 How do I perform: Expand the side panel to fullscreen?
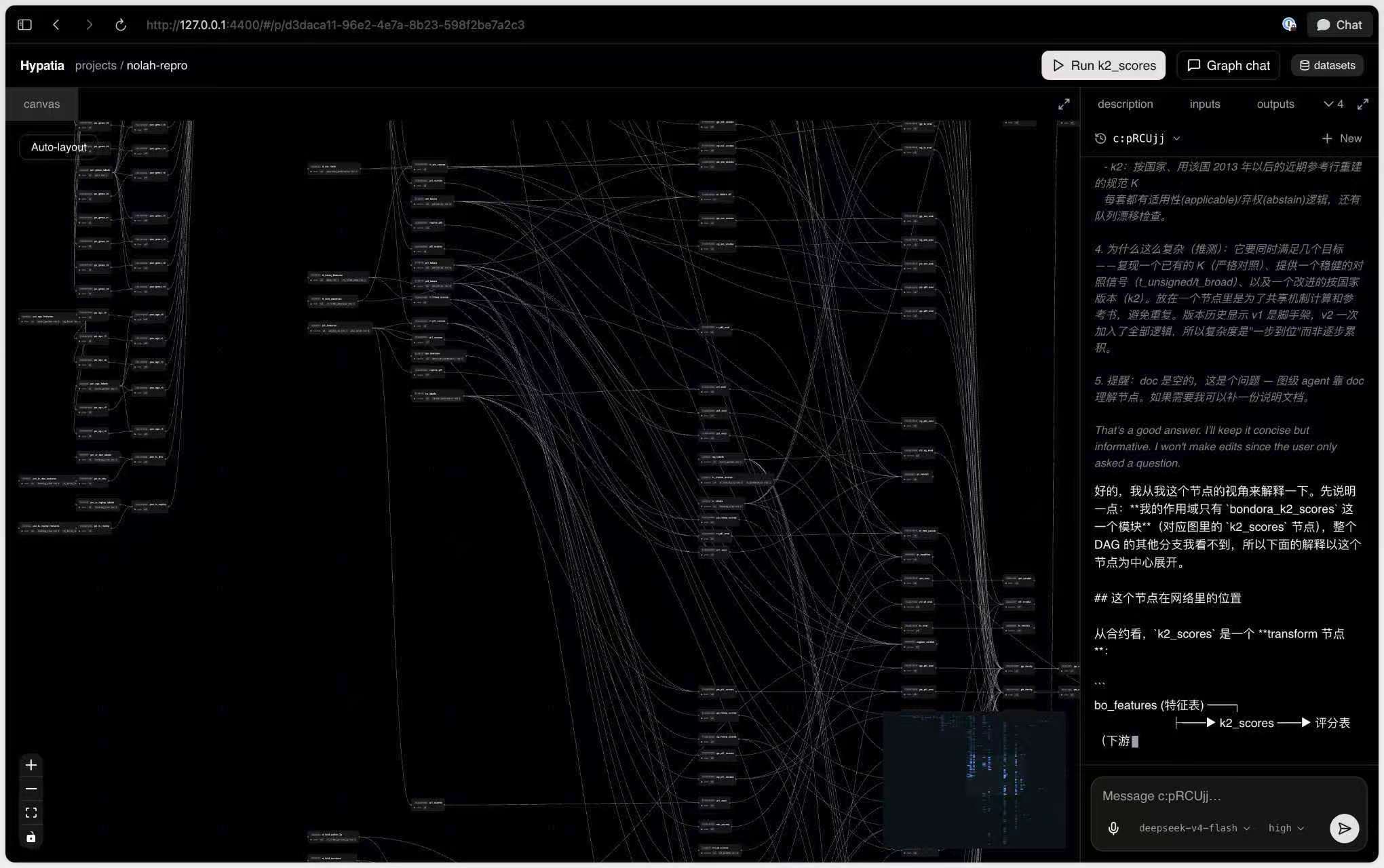(x=1362, y=104)
